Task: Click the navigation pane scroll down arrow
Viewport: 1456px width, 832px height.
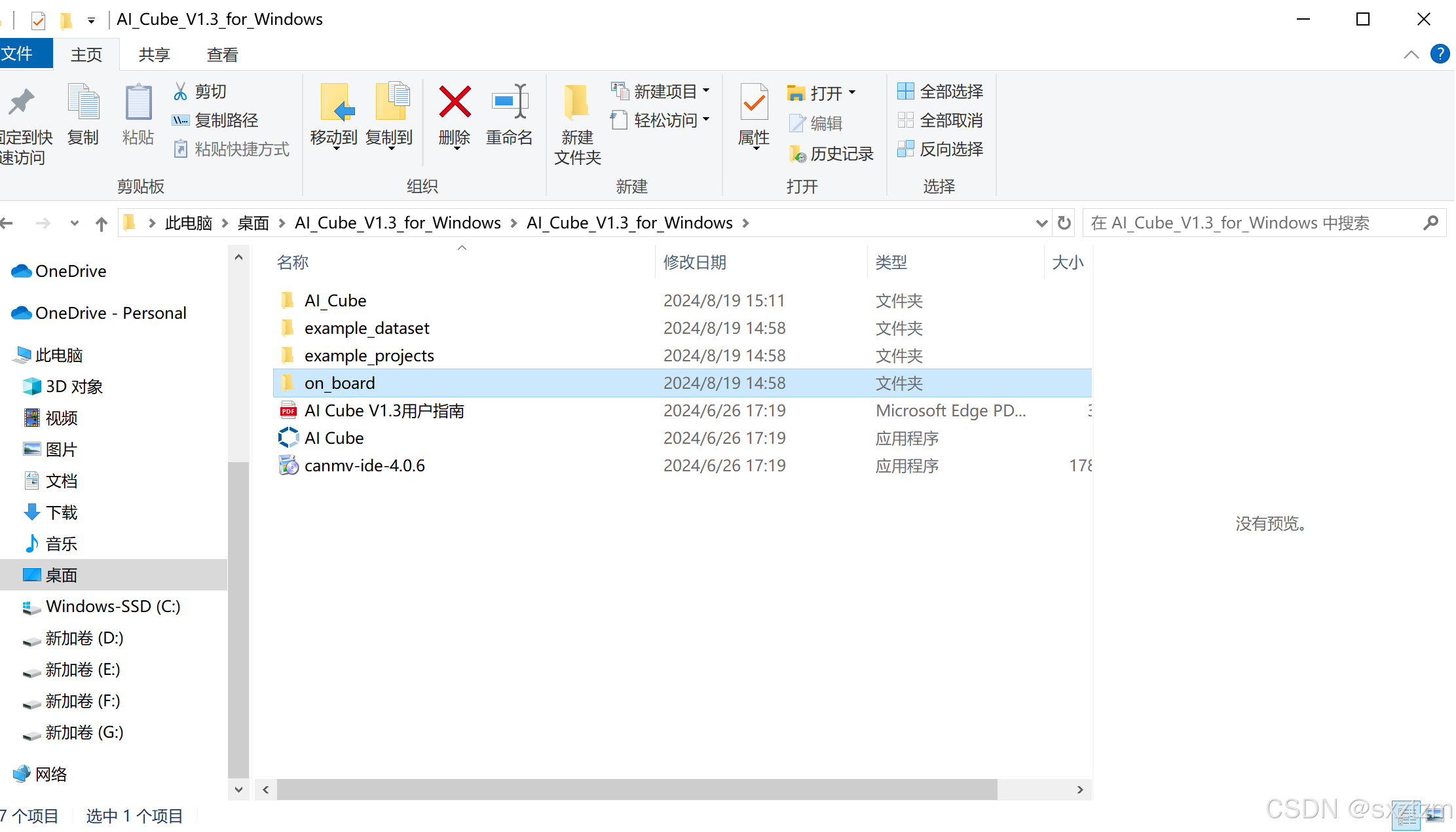Action: pos(238,789)
